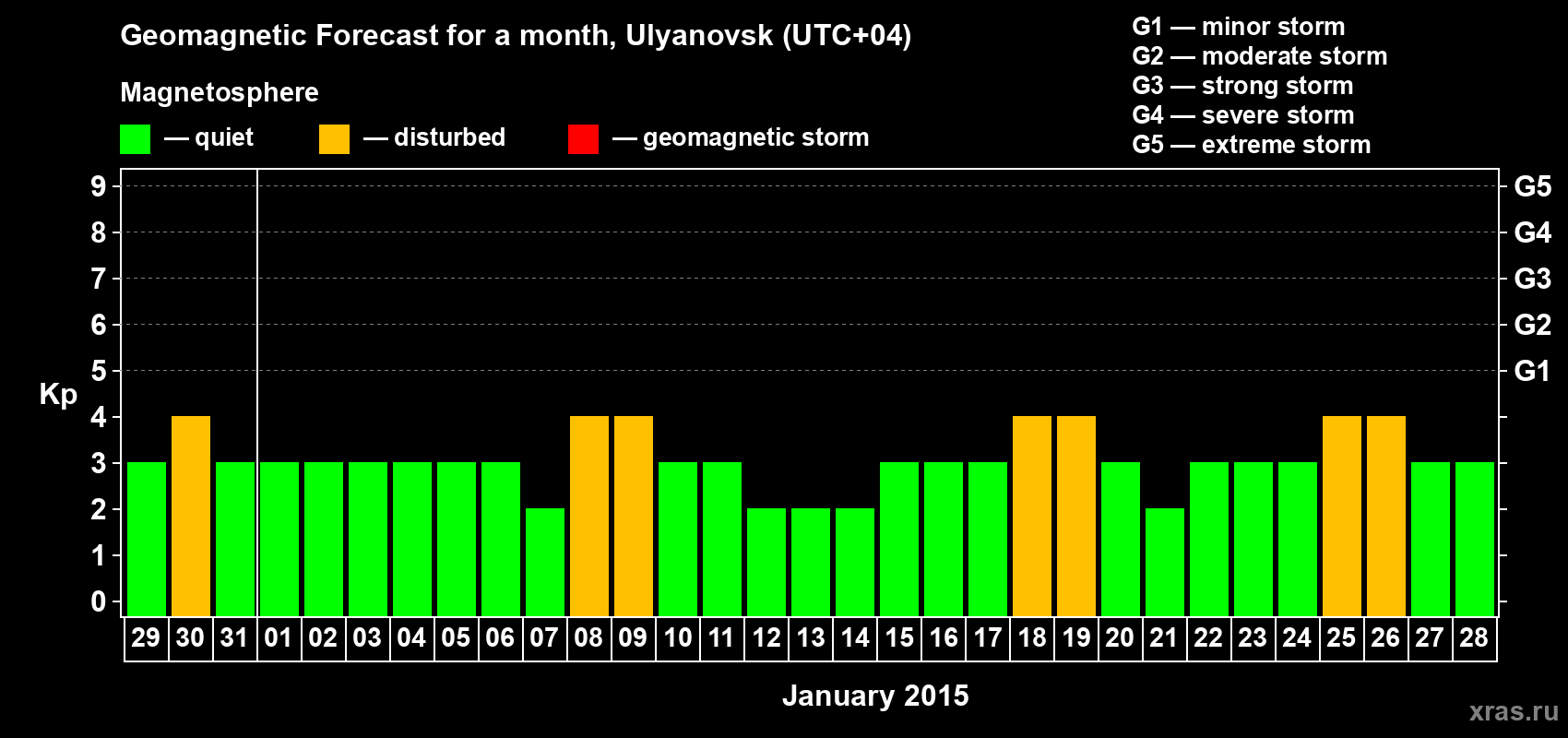Click the date label 15
Image resolution: width=1568 pixels, height=738 pixels.
(898, 637)
